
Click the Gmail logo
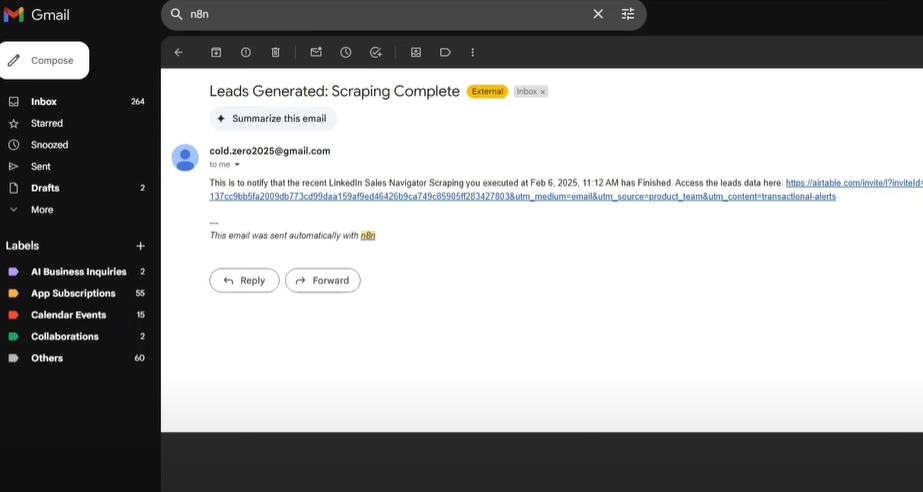click(x=36, y=15)
